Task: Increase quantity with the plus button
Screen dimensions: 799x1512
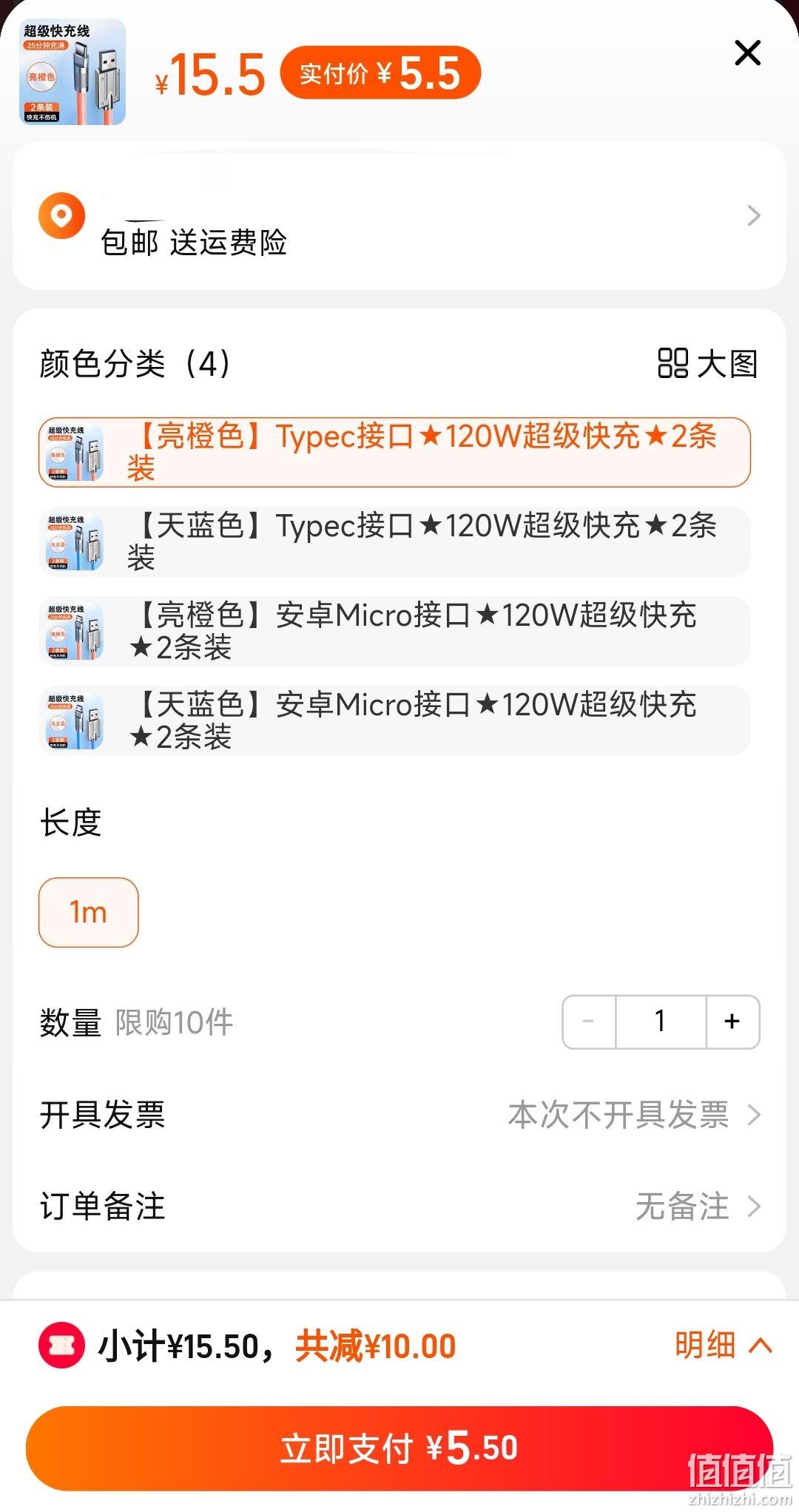Action: point(732,1022)
